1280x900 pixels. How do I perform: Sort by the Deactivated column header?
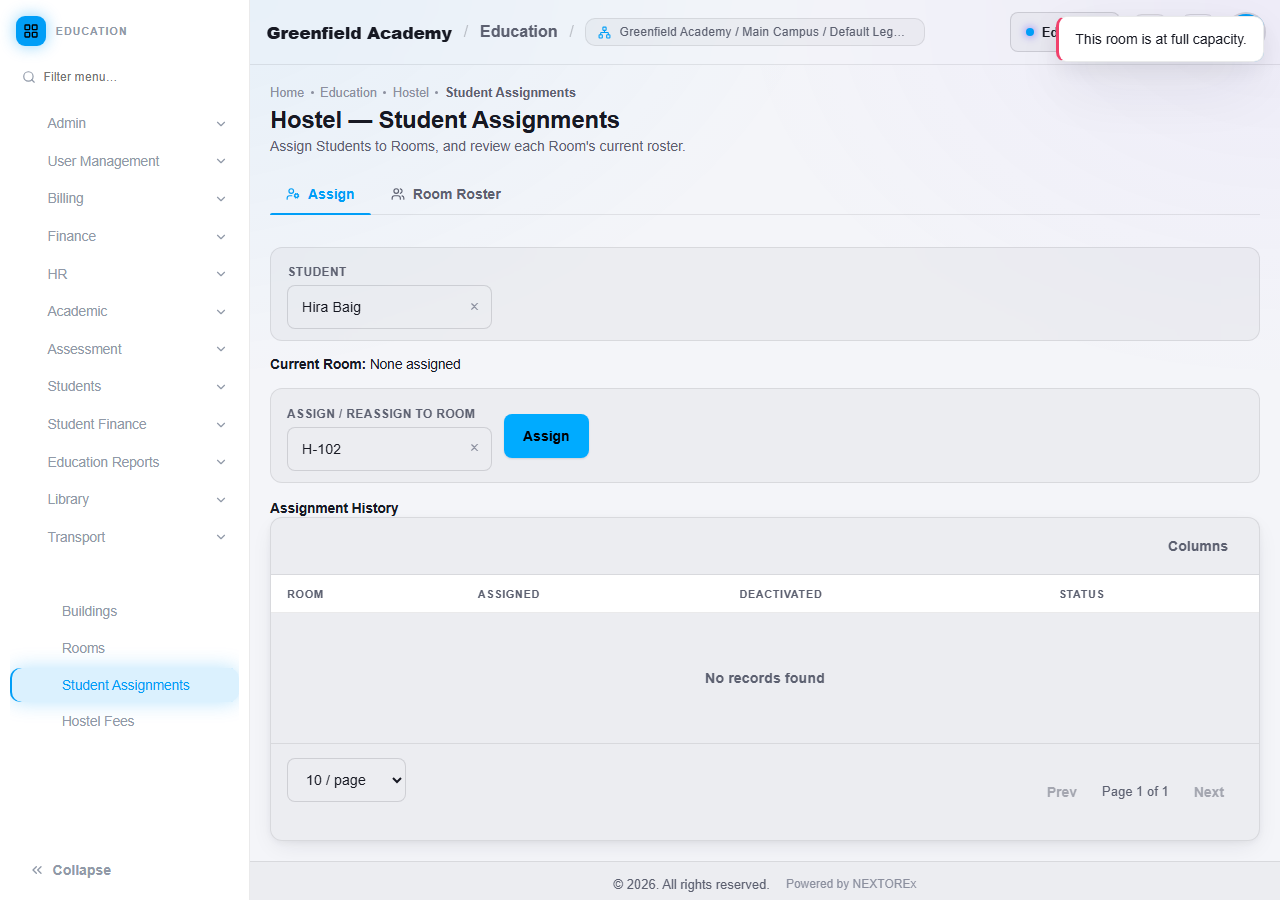pos(781,594)
